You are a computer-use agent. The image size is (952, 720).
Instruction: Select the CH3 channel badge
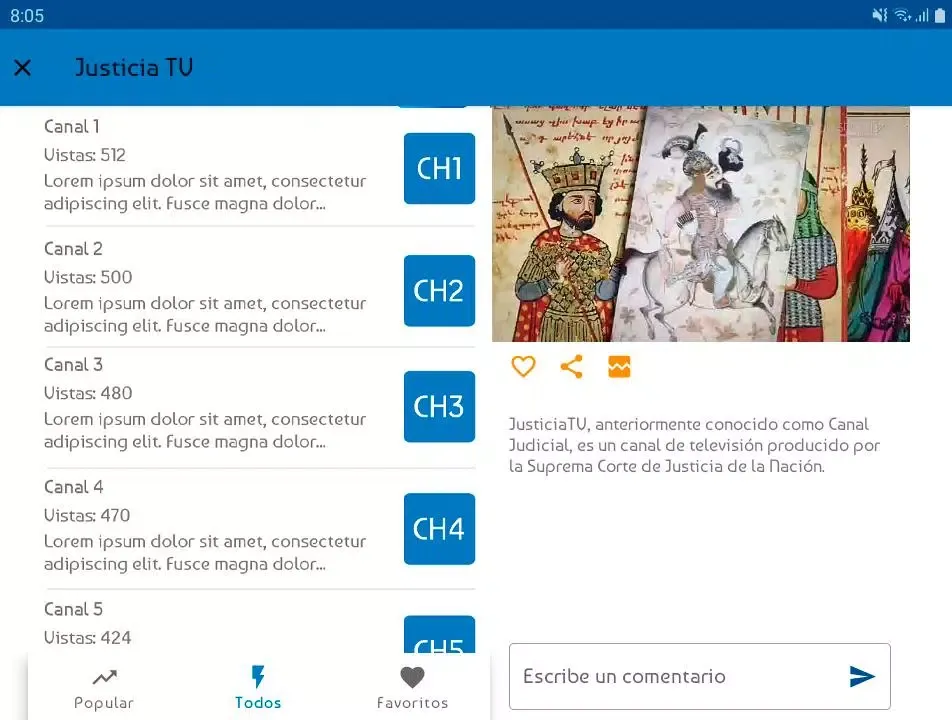439,406
